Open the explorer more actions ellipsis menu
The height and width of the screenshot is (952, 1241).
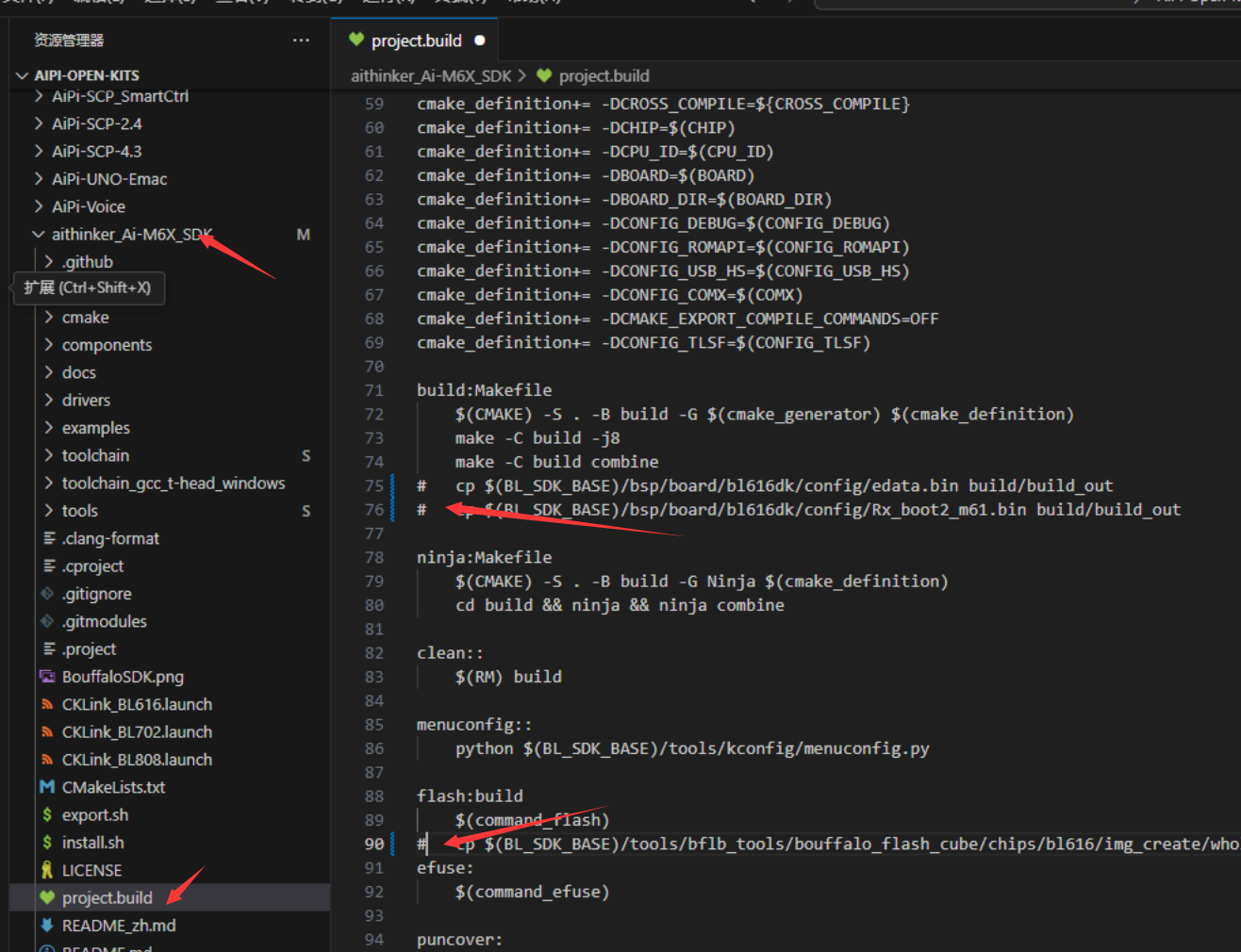301,41
